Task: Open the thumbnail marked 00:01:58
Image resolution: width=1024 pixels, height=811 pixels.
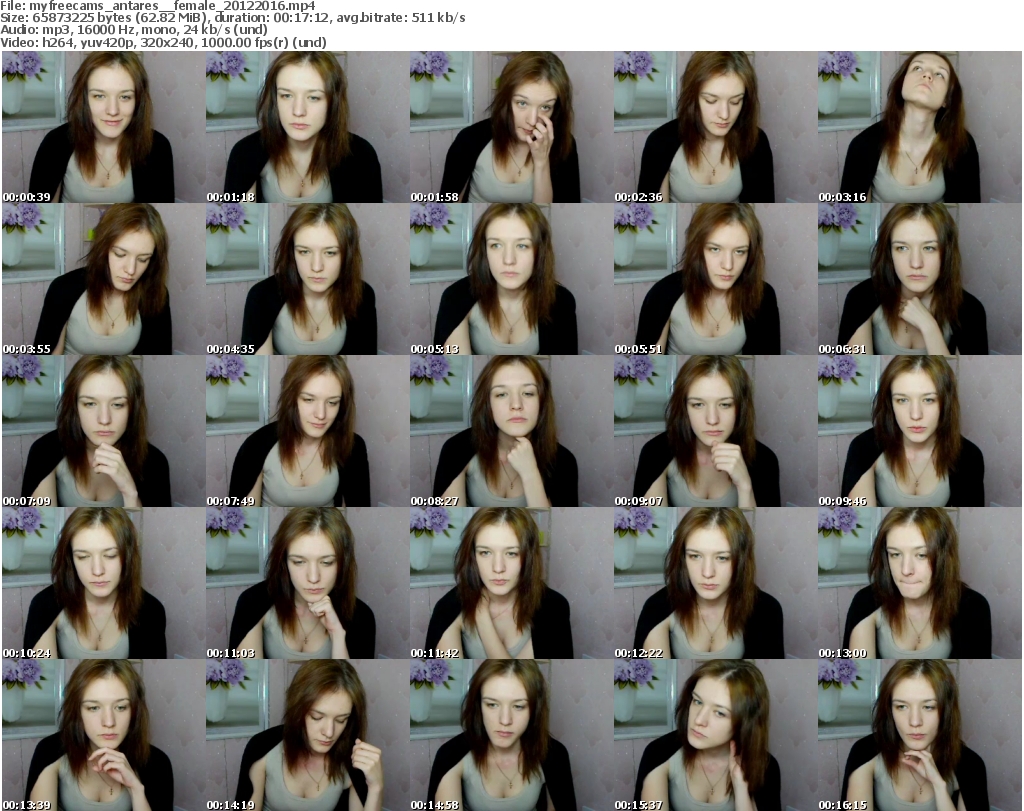Action: point(511,127)
